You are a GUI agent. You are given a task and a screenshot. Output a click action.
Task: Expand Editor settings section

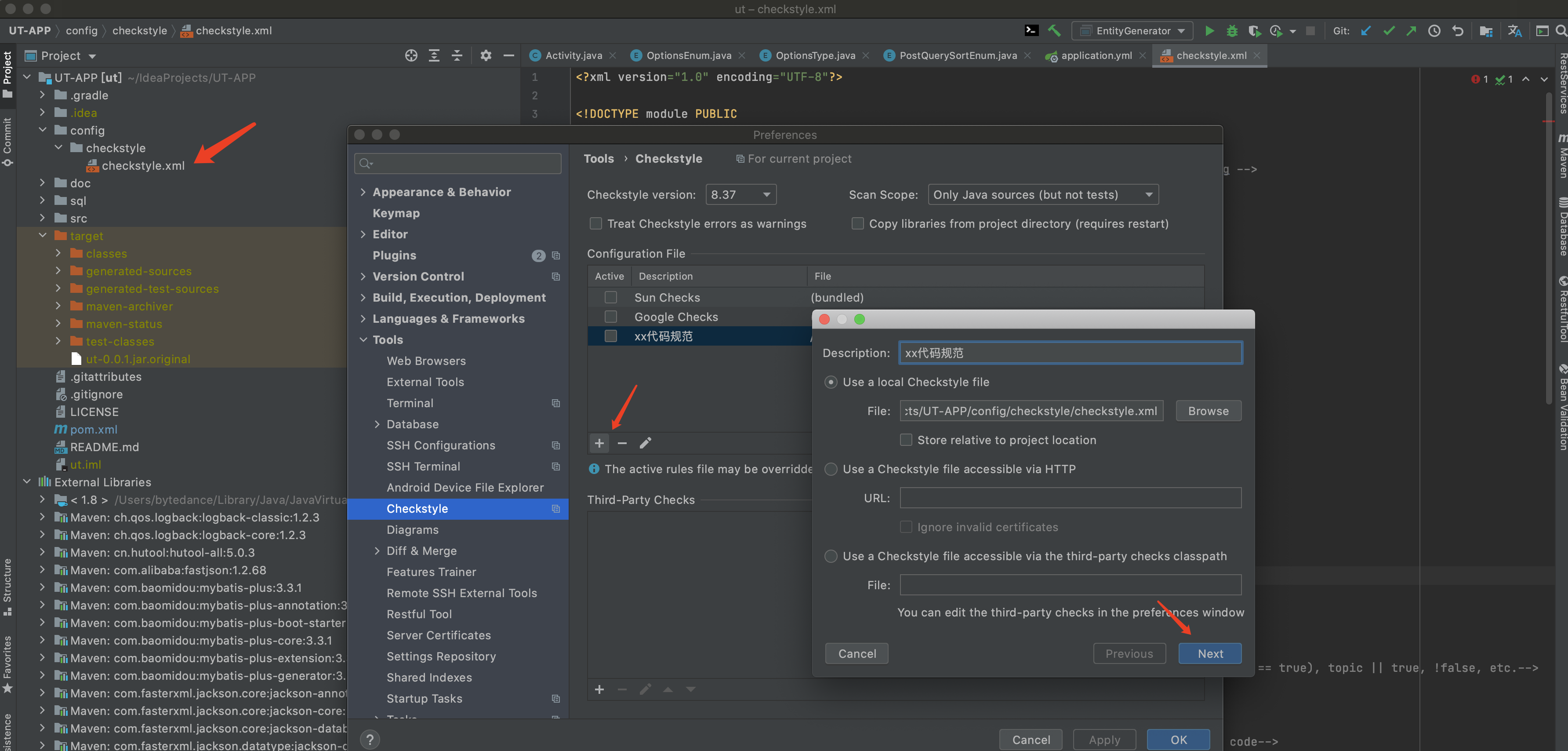[x=363, y=234]
